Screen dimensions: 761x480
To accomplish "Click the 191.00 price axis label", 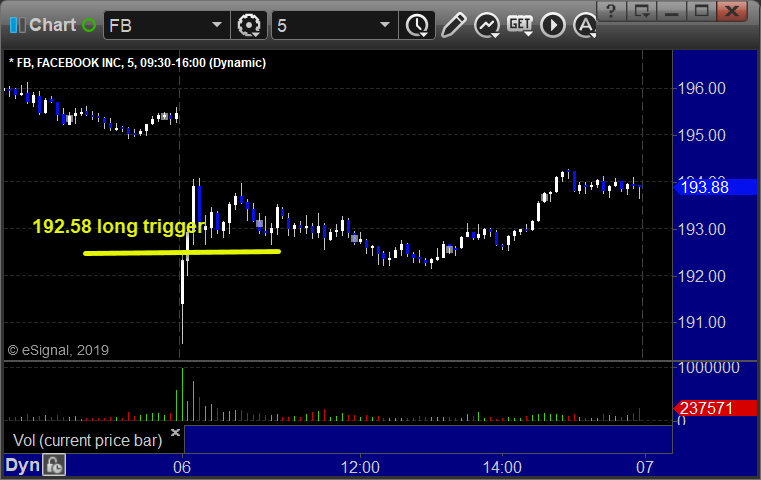I will click(x=701, y=322).
